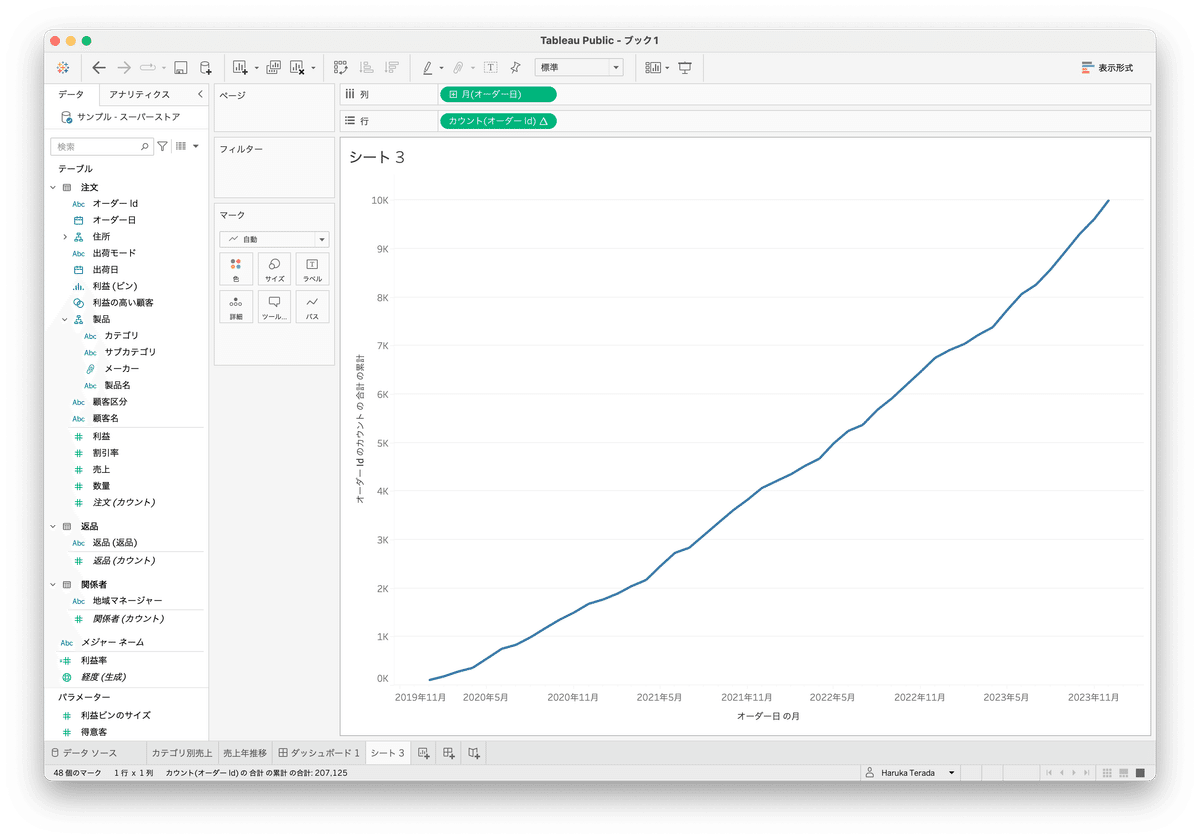Swap rows and columns

tap(341, 68)
